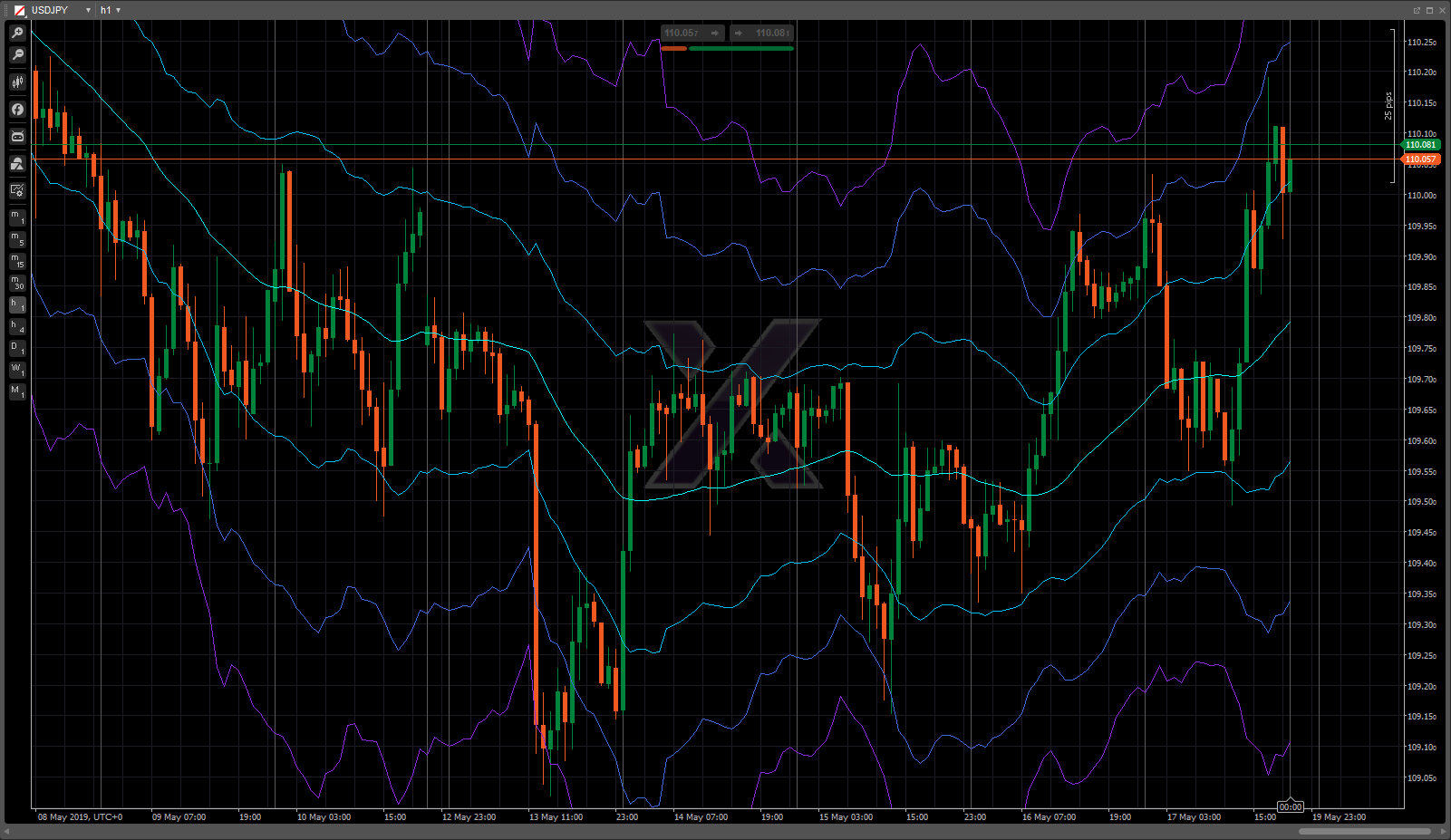Switch to h4 timeframe

pyautogui.click(x=17, y=326)
